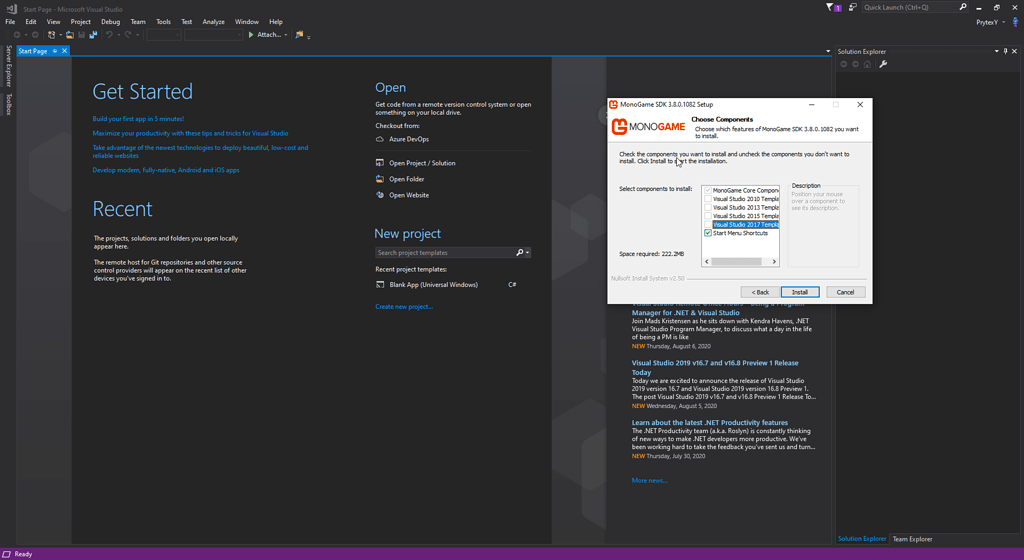
Task: Click the Quick Launch magnifier icon
Action: pyautogui.click(x=963, y=7)
